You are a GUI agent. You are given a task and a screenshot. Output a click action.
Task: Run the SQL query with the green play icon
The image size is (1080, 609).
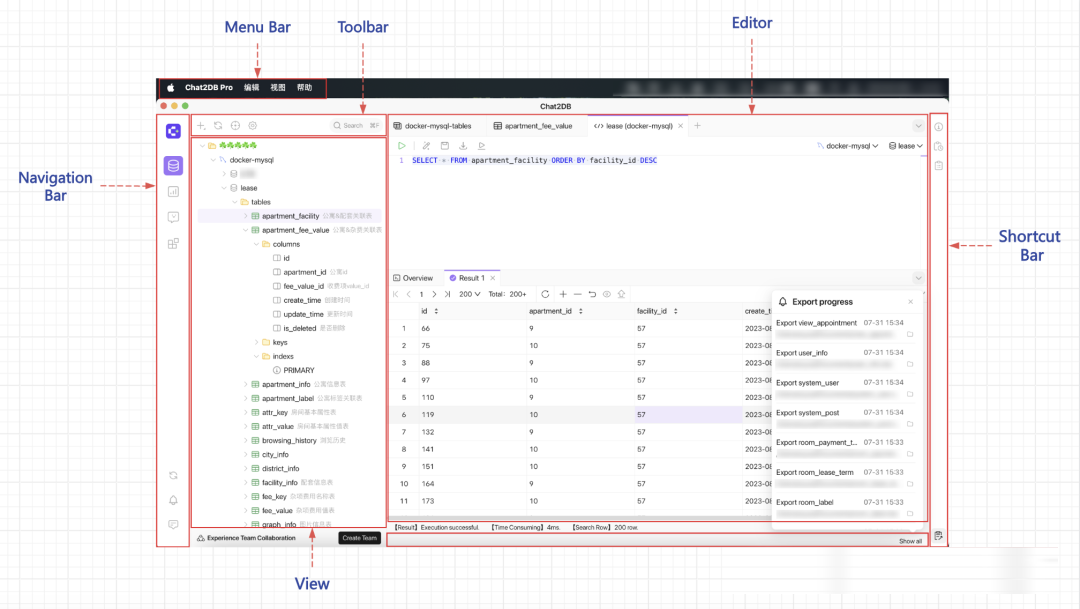pos(402,146)
